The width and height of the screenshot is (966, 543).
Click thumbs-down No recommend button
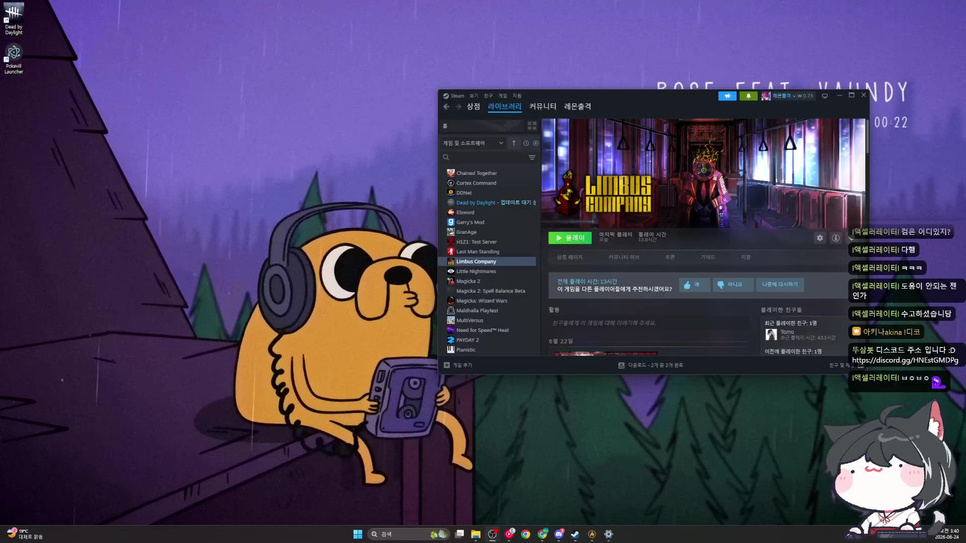[732, 285]
